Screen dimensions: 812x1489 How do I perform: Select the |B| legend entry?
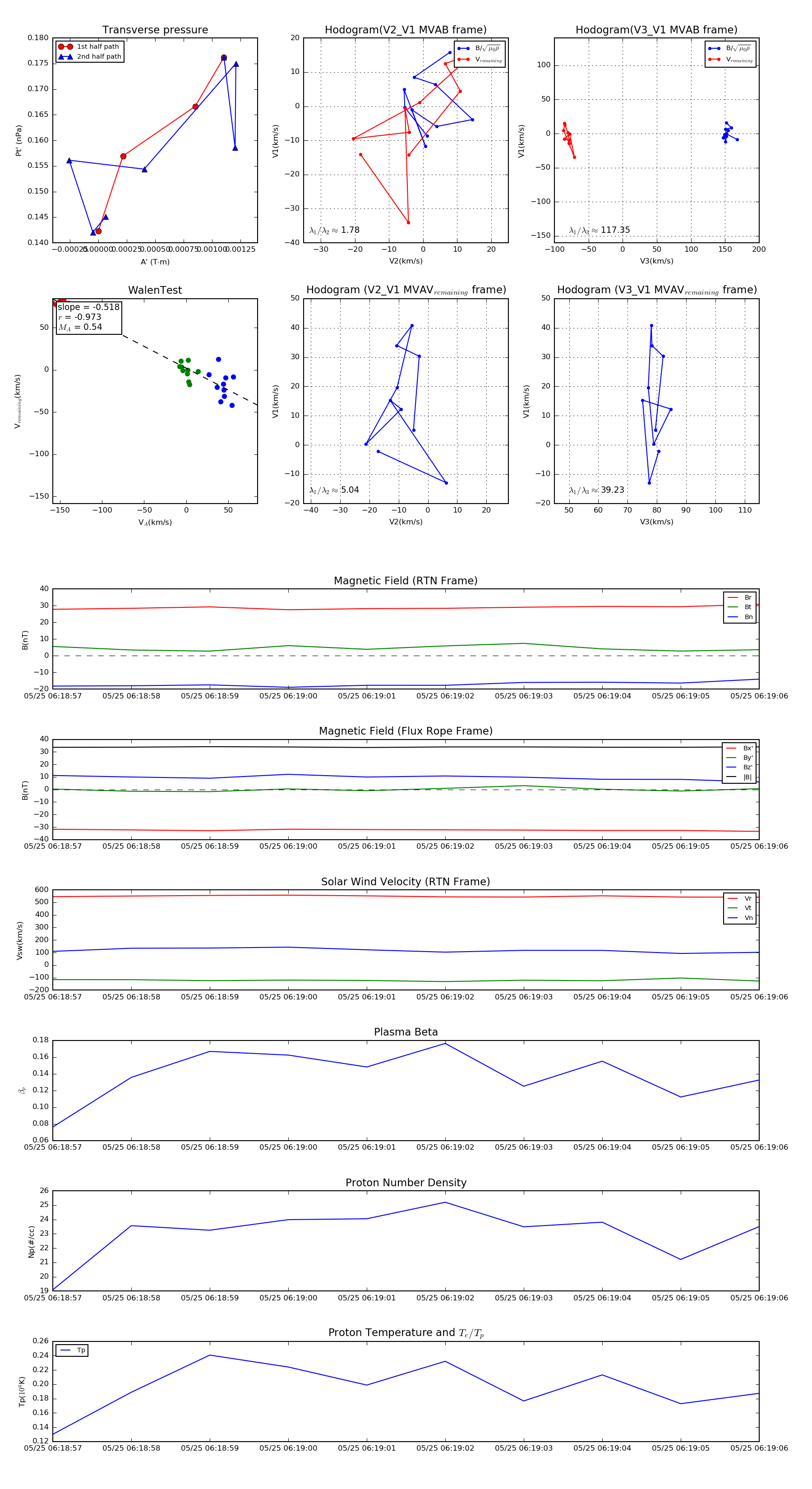pos(740,777)
